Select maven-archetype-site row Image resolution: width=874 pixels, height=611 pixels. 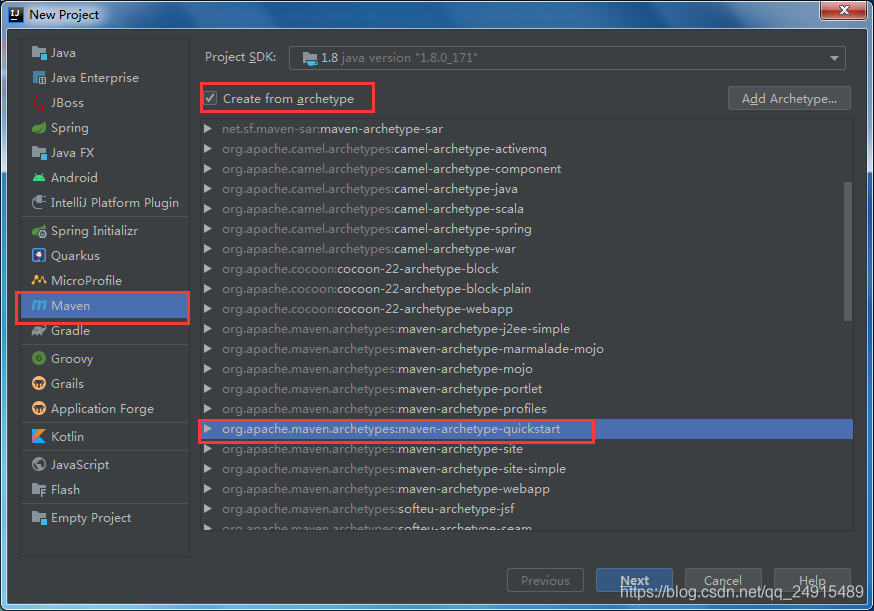point(527,449)
